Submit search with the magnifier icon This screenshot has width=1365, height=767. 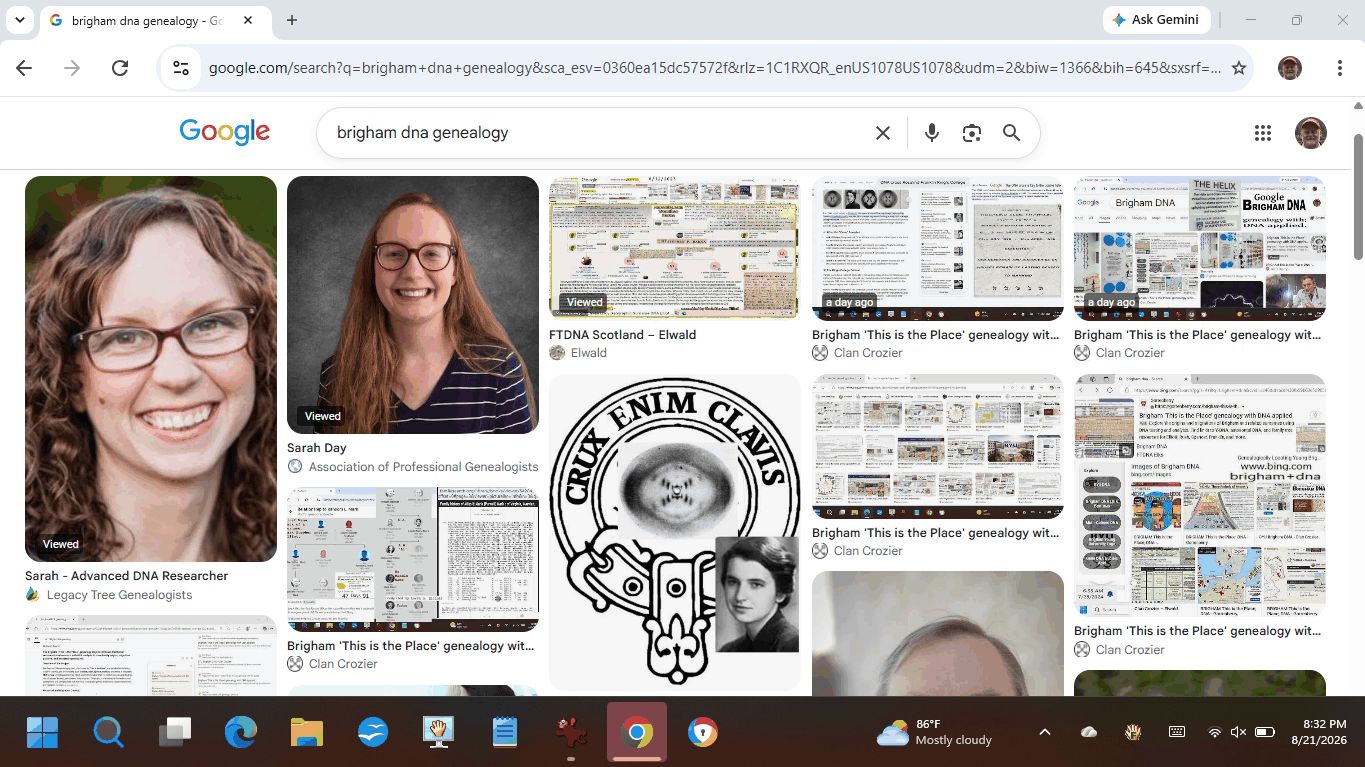(1012, 133)
